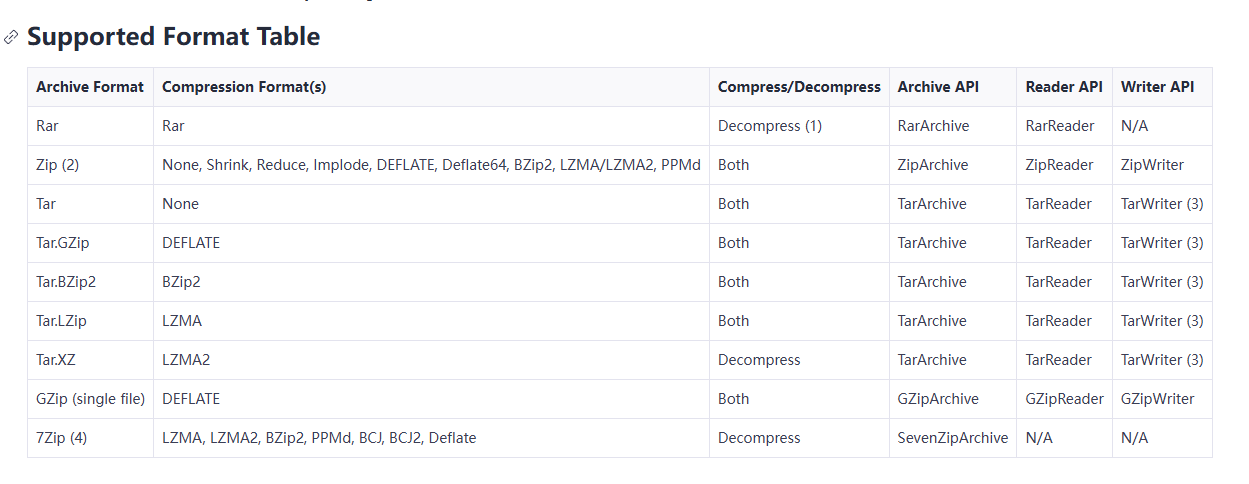Click the Zip (2) format cell
1249x484 pixels.
(x=57, y=165)
